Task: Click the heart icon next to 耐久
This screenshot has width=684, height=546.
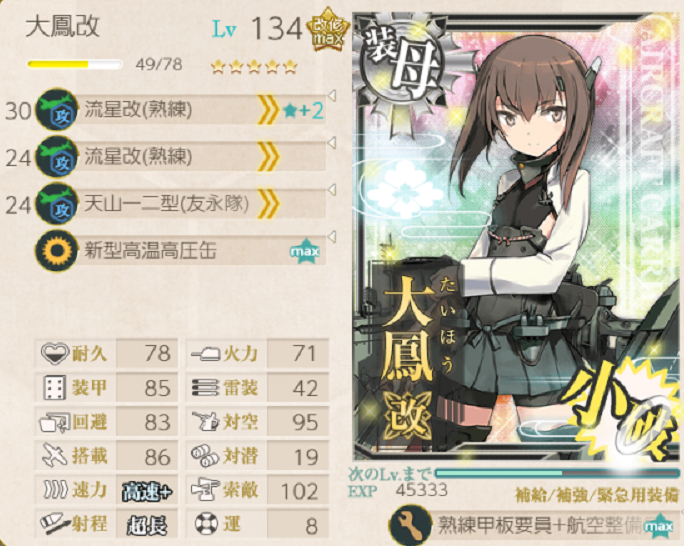Action: [x=55, y=352]
